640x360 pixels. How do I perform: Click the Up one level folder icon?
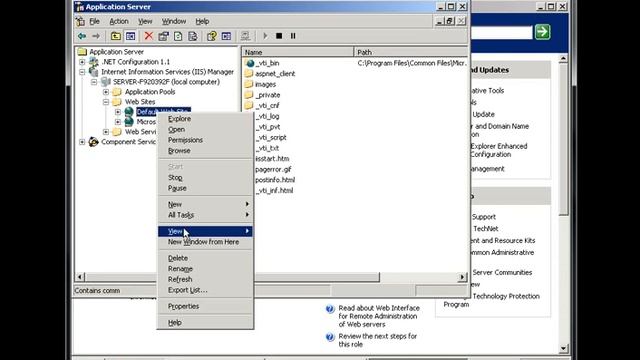[116, 36]
